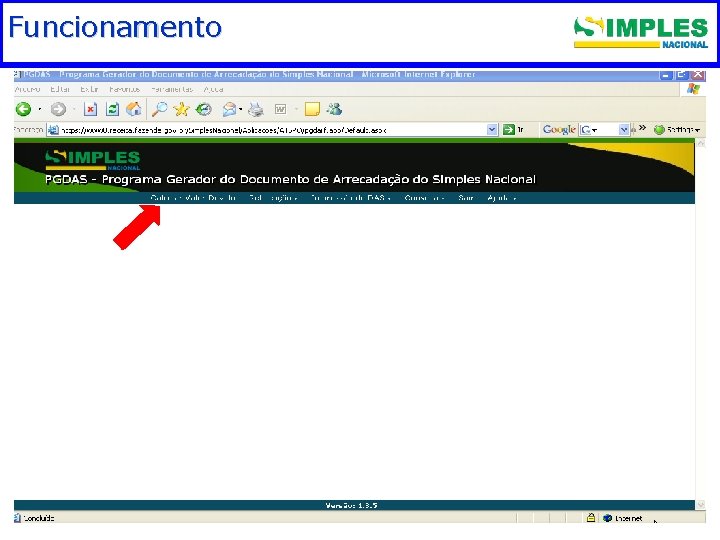
Task: Click the page icon in the address bar
Action: [53, 130]
